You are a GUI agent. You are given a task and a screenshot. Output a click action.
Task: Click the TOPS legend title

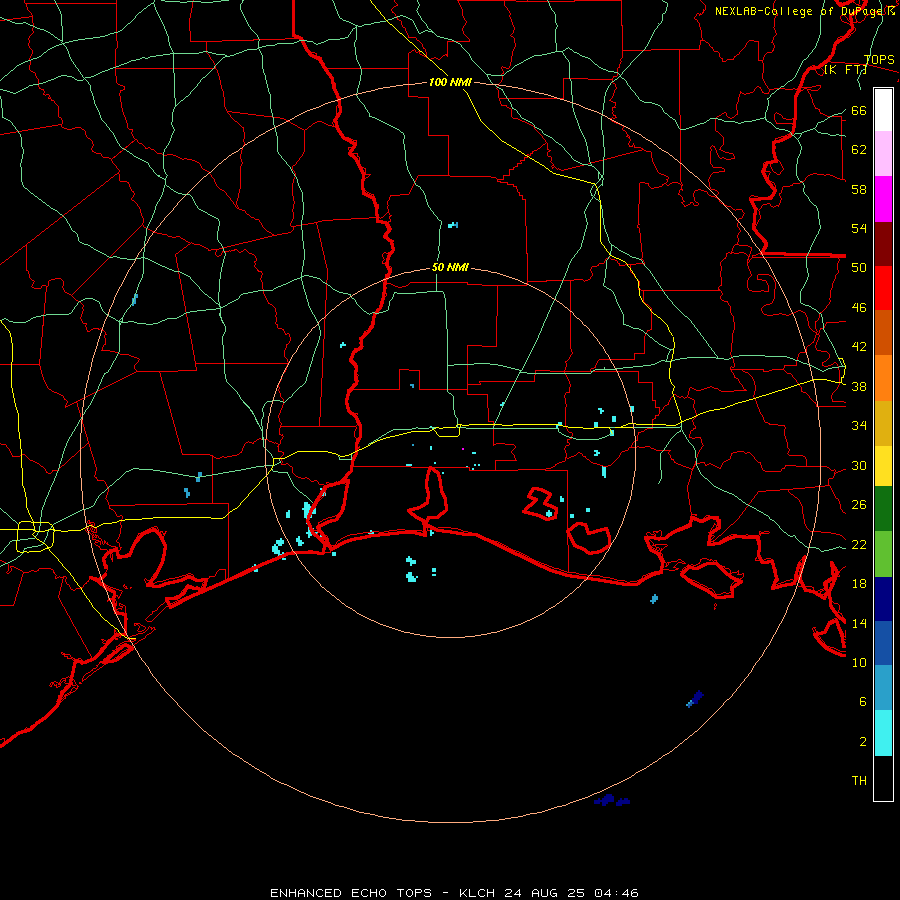click(879, 60)
